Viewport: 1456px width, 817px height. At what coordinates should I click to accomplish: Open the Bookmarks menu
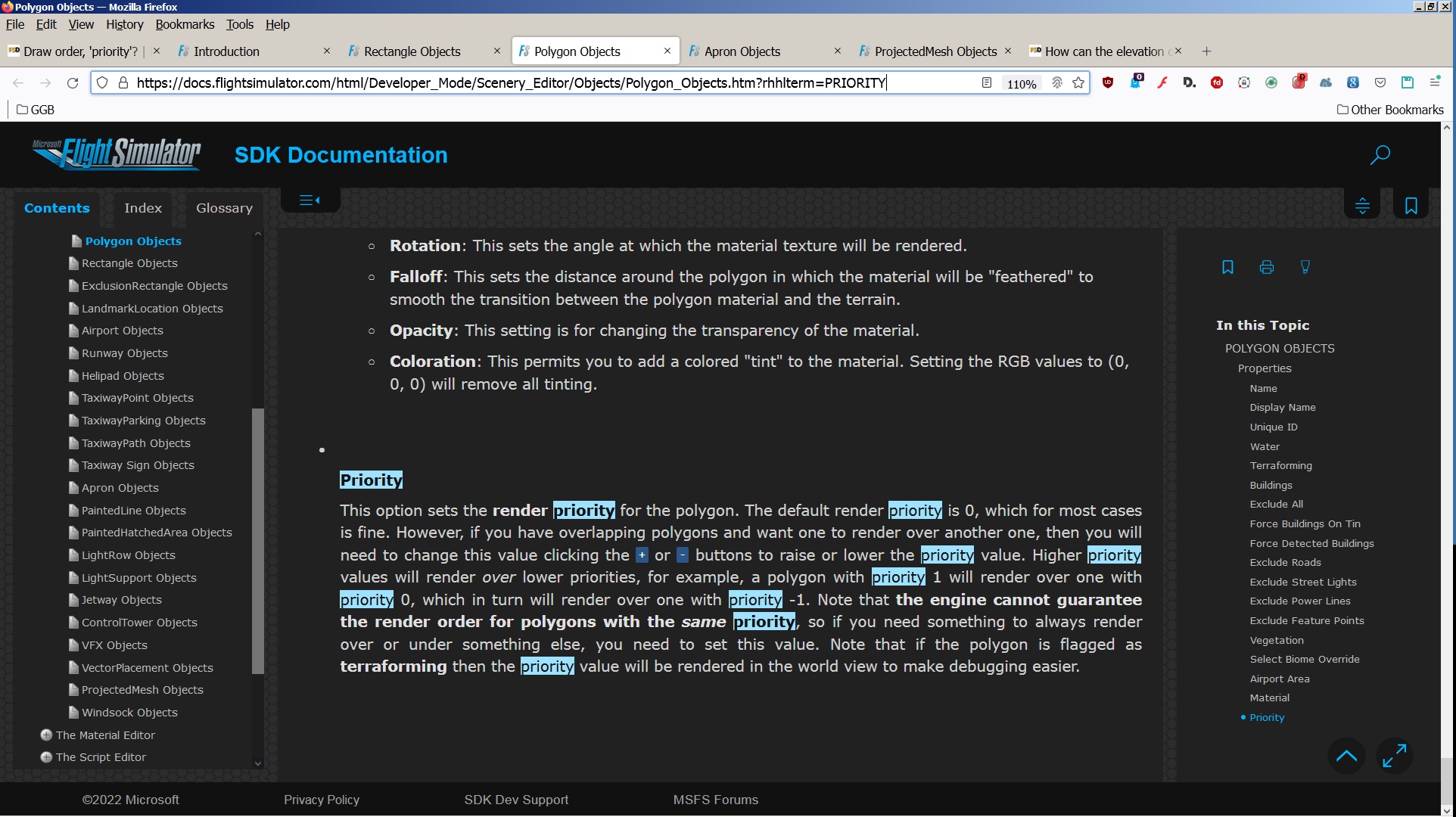[x=185, y=24]
